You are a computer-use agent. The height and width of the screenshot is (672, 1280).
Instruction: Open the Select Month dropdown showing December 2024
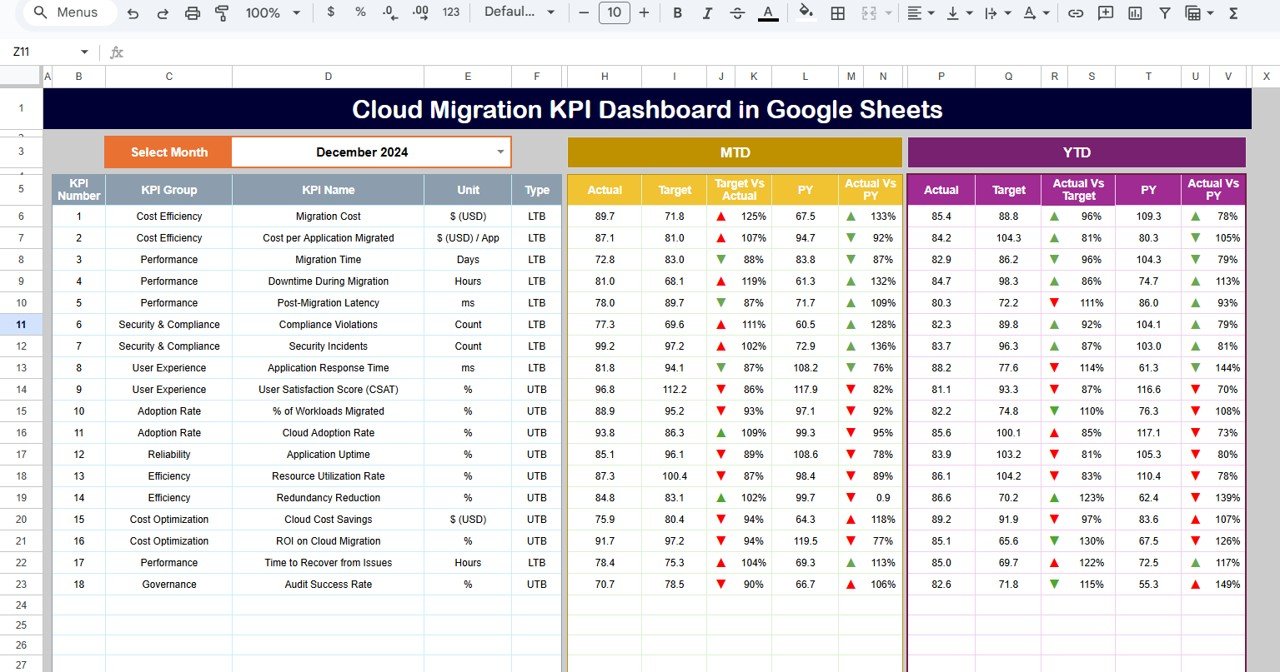[500, 152]
